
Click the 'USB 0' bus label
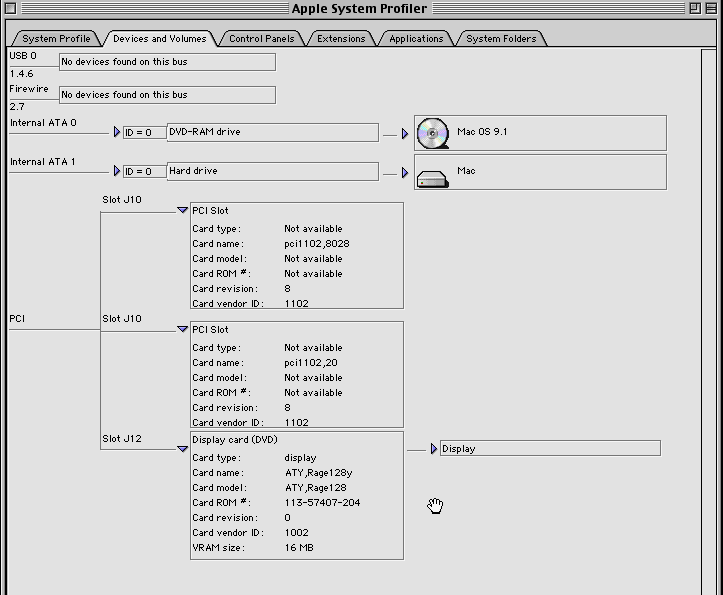coord(23,56)
